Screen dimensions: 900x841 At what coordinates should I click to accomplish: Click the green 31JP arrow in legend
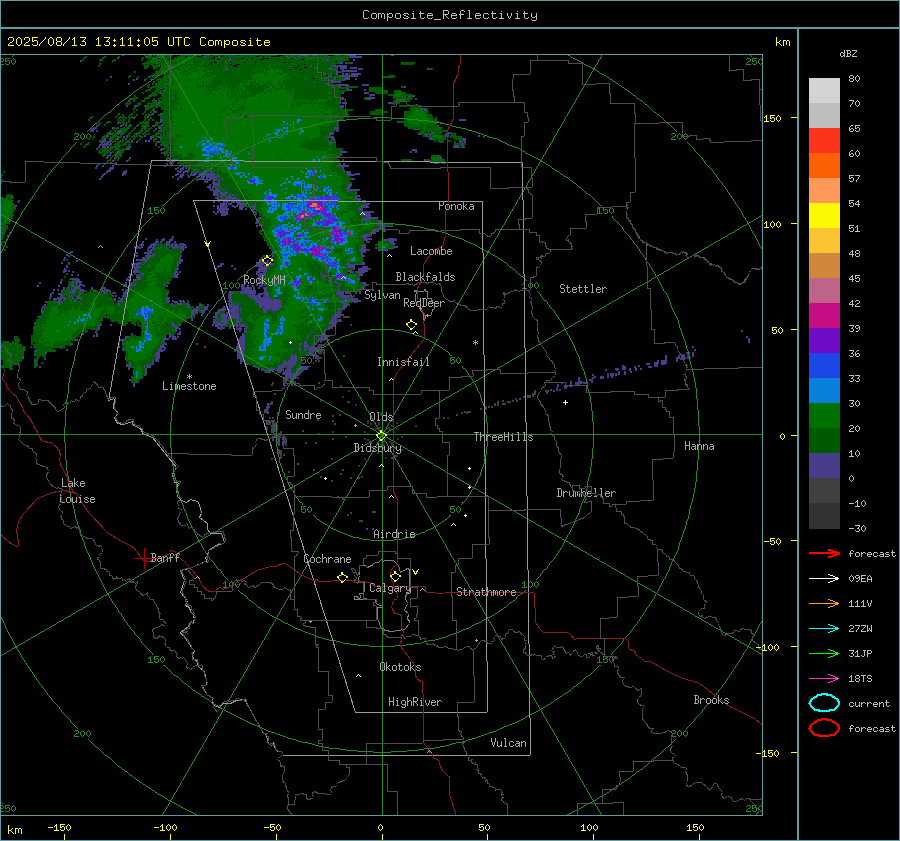click(x=824, y=653)
